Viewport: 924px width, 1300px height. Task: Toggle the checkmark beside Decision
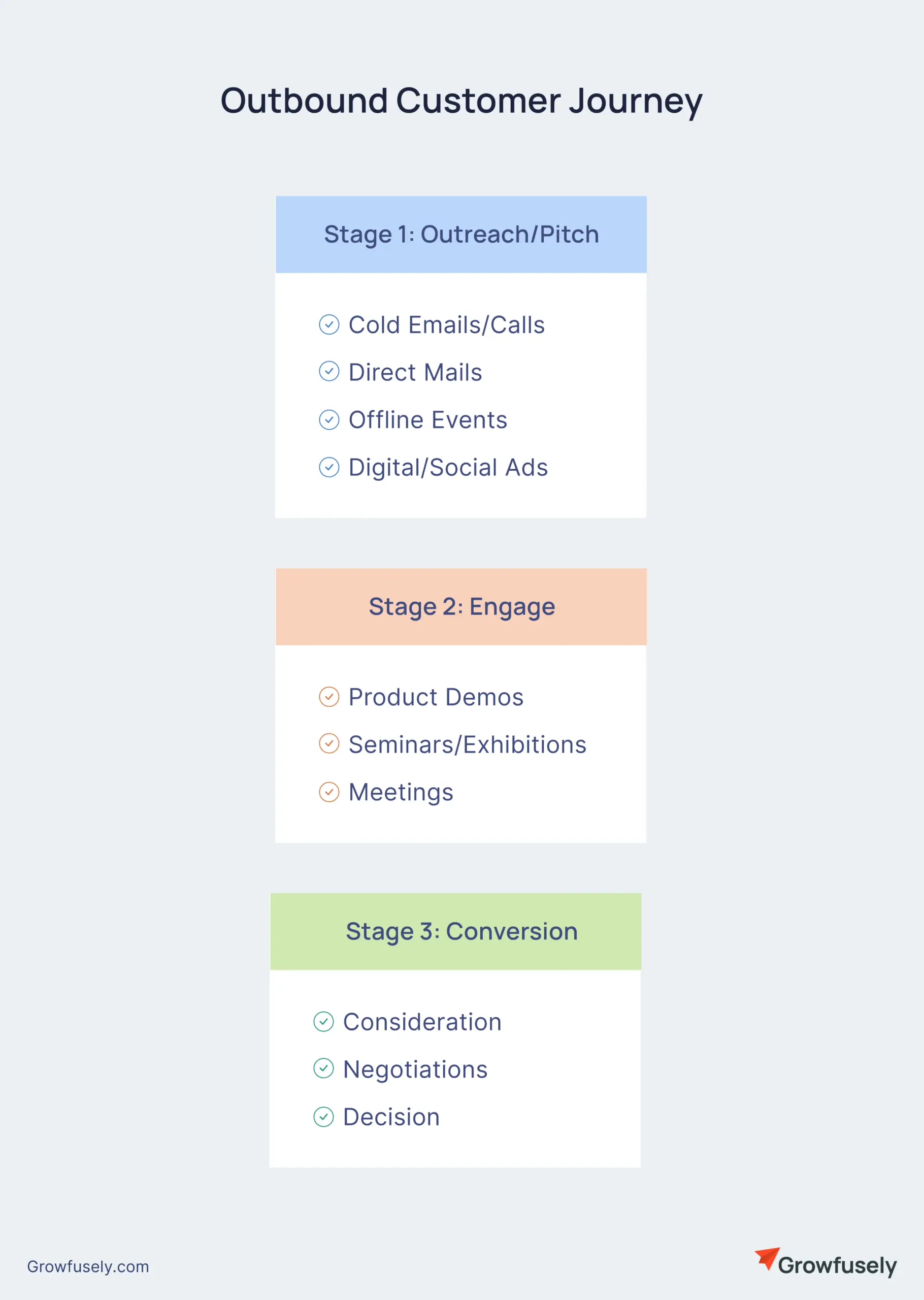tap(324, 1117)
